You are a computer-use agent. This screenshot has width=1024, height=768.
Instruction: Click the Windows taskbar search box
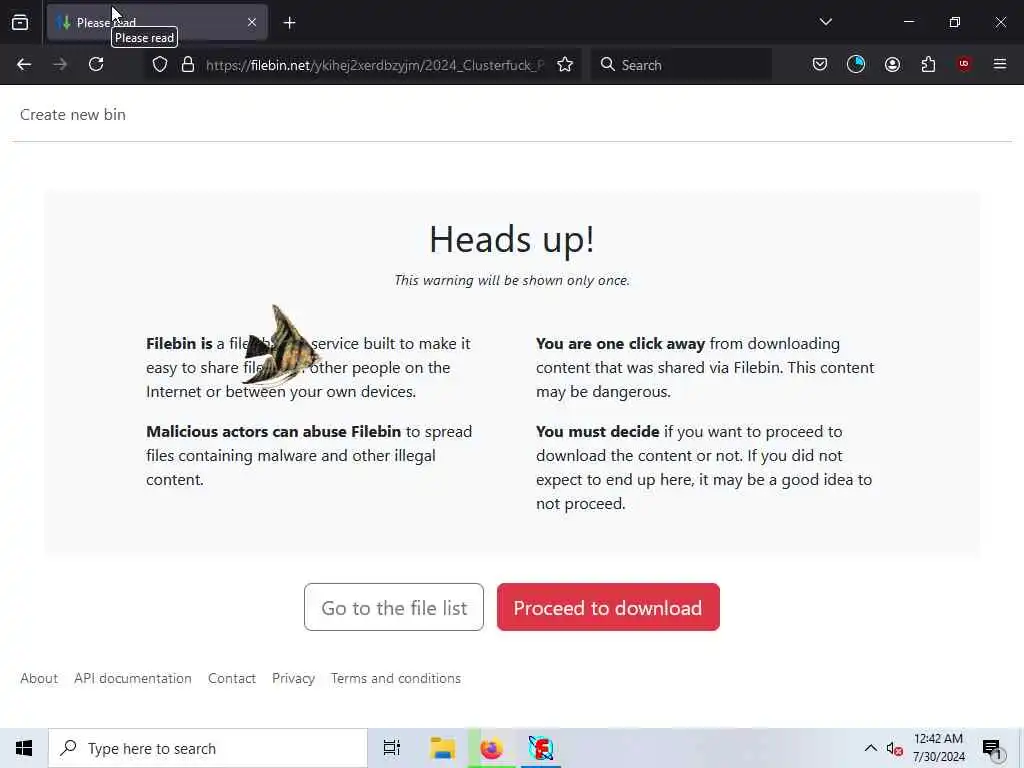(x=208, y=748)
